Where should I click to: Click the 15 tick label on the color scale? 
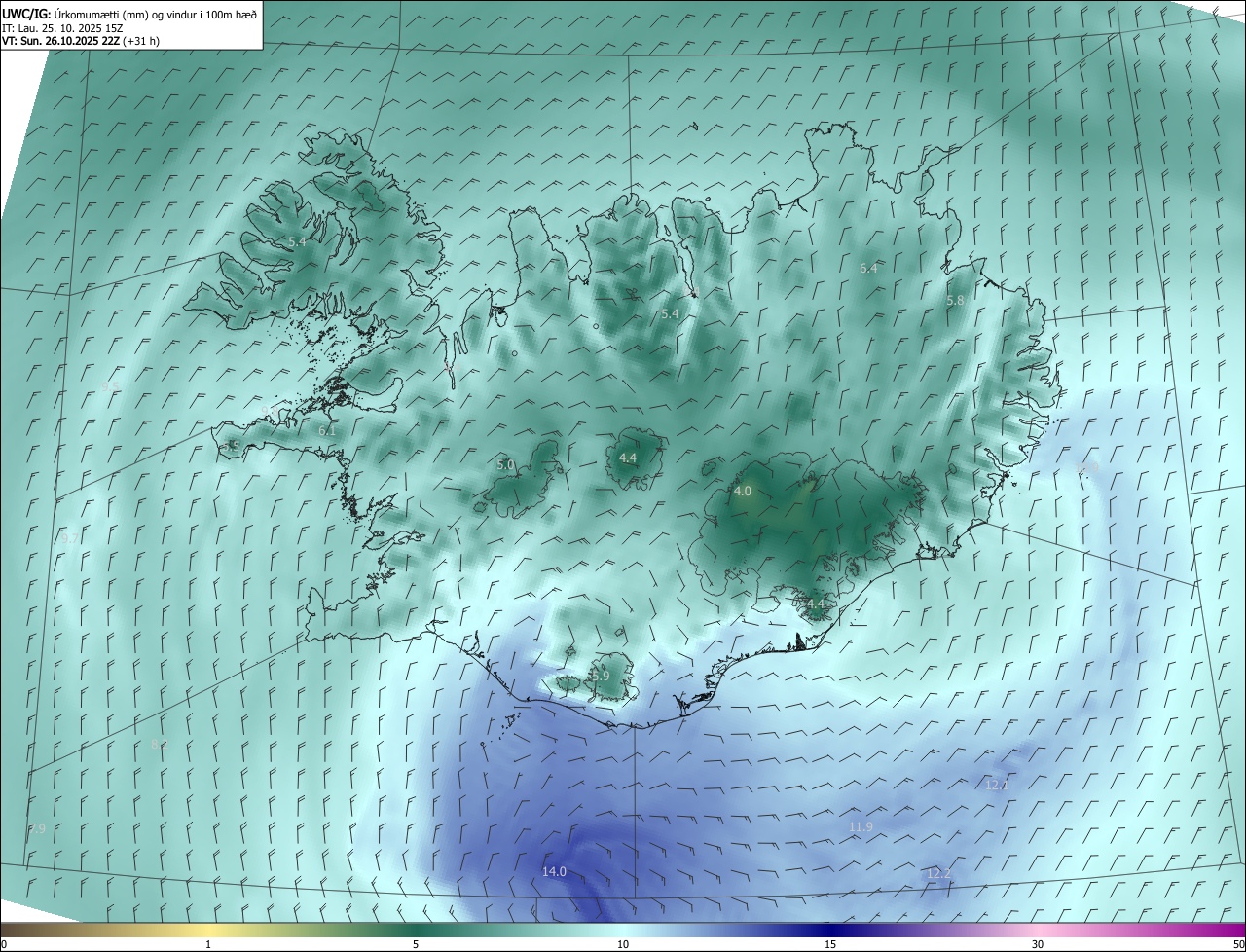830,944
